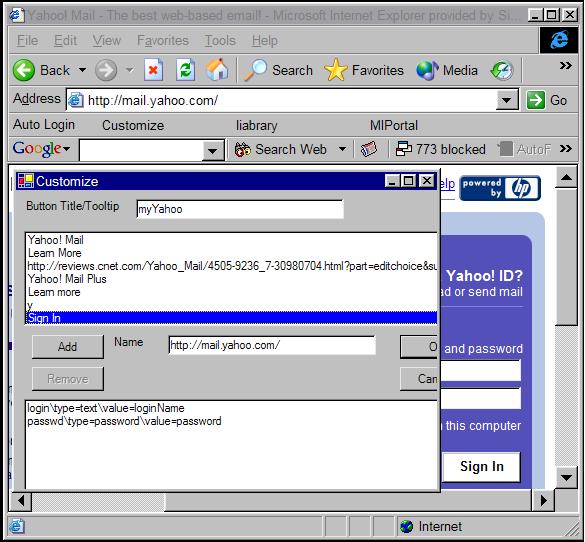Viewport: 585px width, 542px height.
Task: Click the Button Title/Tooltip text field
Action: (x=240, y=209)
